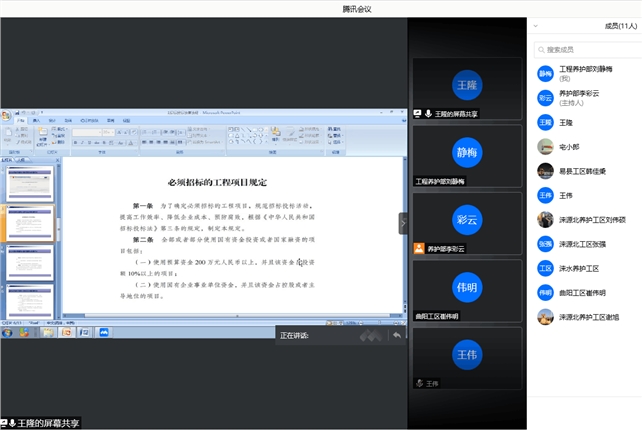Click the Increase Indent icon in the ribbon
This screenshot has height=430, width=642.
172,132
